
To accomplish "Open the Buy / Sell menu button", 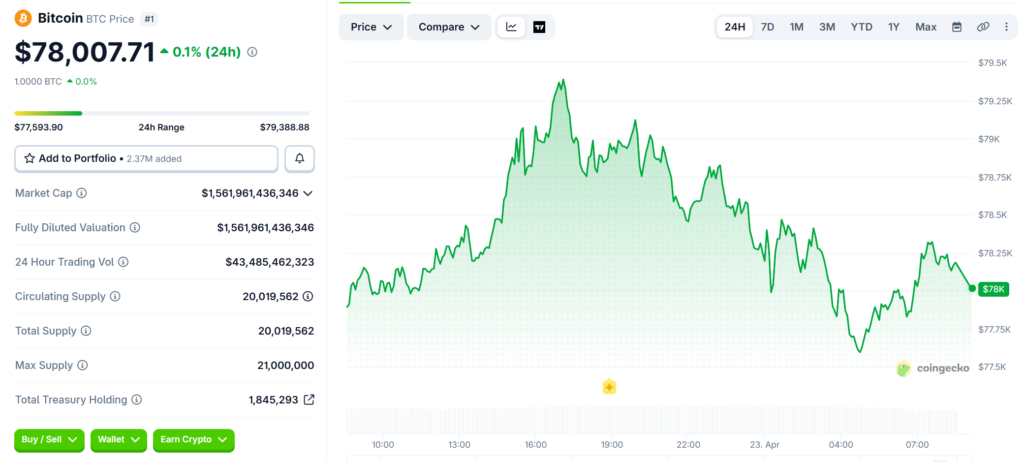I will pyautogui.click(x=49, y=440).
